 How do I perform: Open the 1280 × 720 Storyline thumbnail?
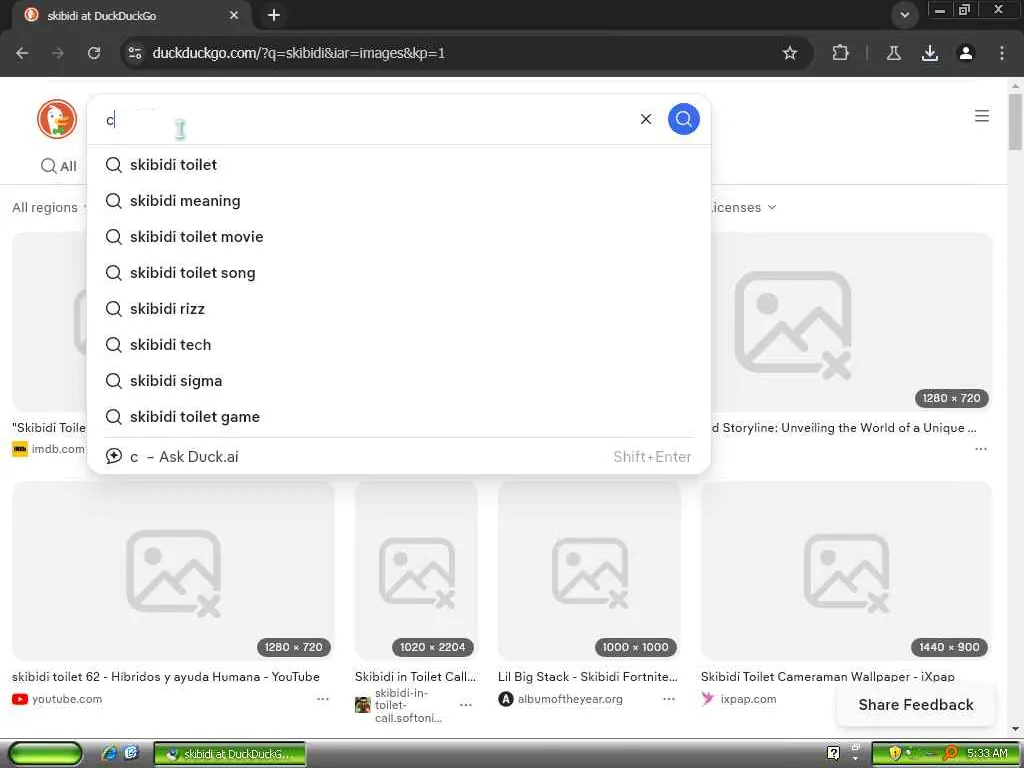point(852,321)
